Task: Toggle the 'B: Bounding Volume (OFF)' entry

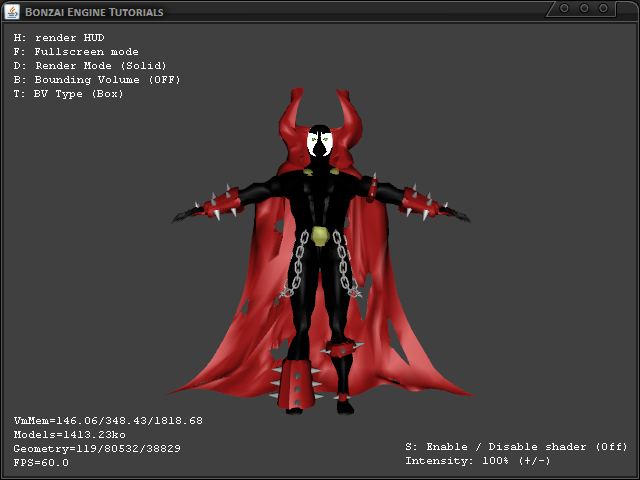Action: click(x=97, y=80)
